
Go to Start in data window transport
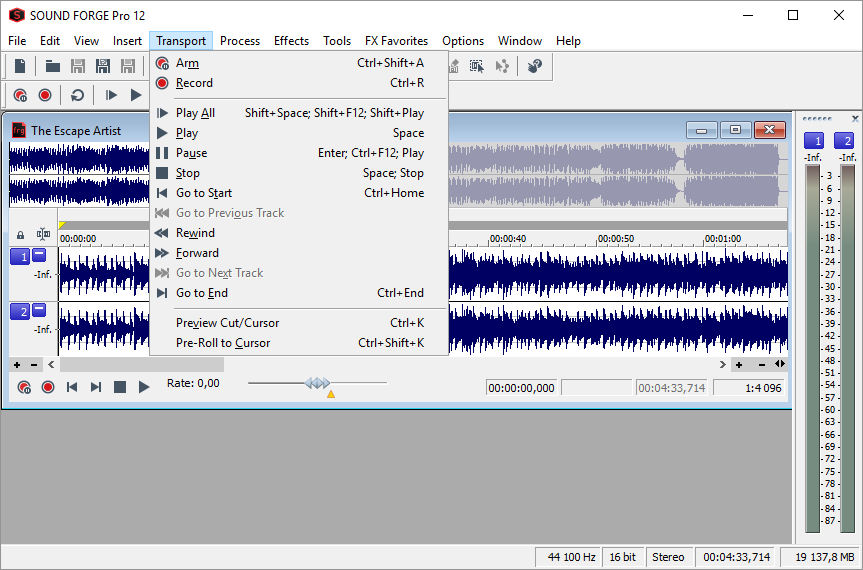coord(72,387)
